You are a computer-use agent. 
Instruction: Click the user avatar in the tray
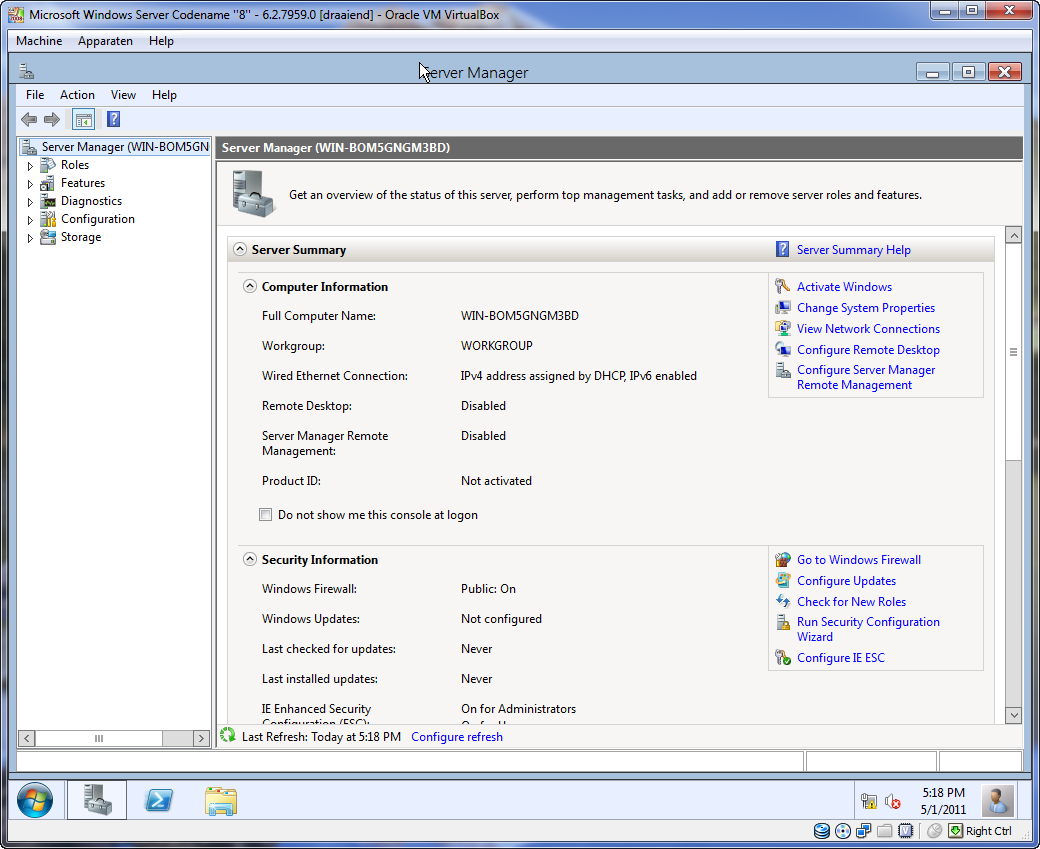(x=997, y=800)
